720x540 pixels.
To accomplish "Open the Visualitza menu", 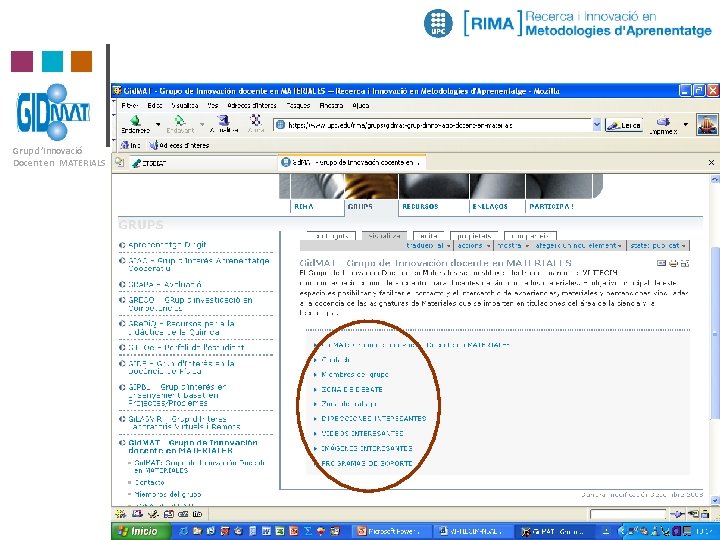I will 185,105.
